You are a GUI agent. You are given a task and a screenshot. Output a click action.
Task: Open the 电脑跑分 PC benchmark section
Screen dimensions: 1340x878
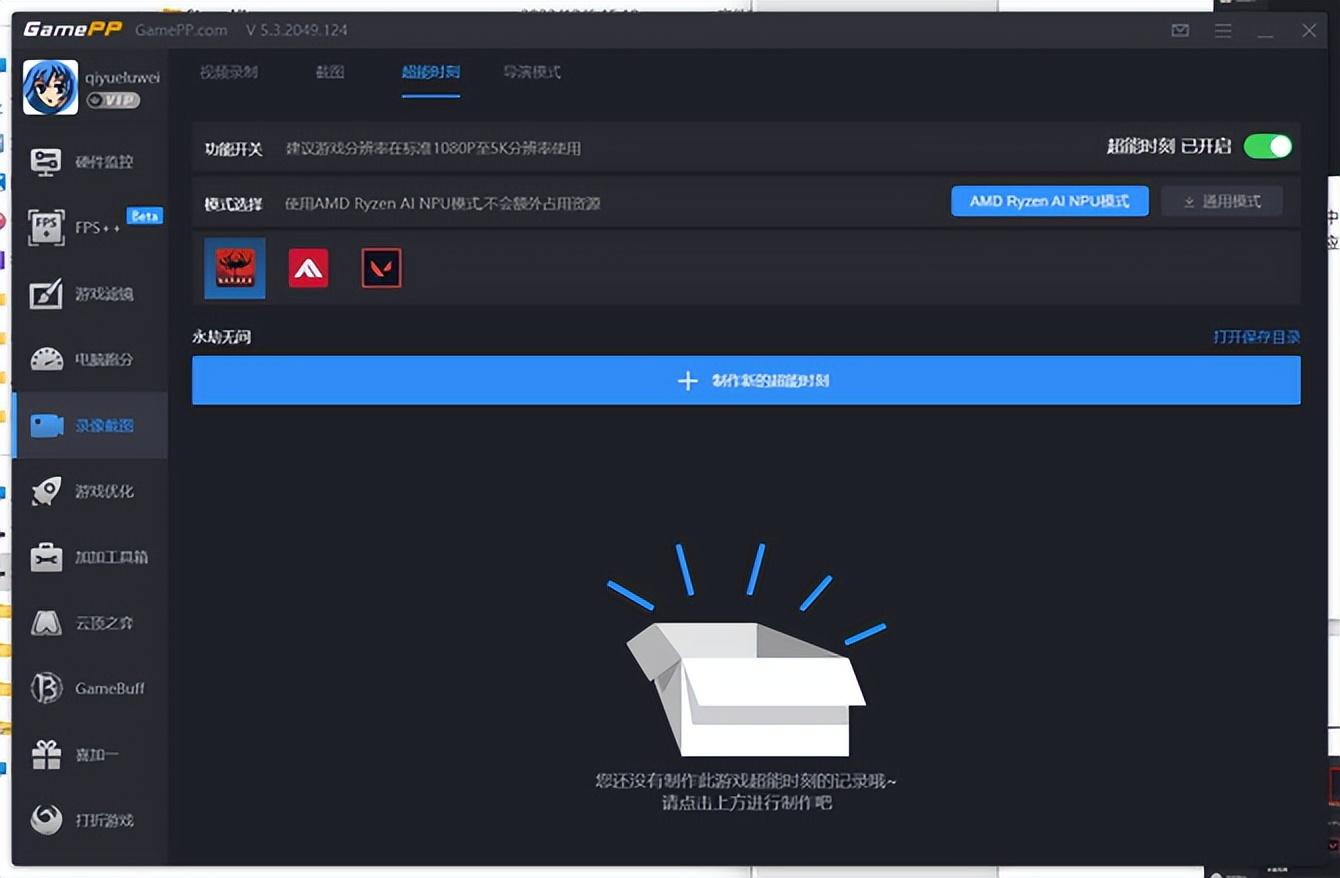[x=89, y=359]
